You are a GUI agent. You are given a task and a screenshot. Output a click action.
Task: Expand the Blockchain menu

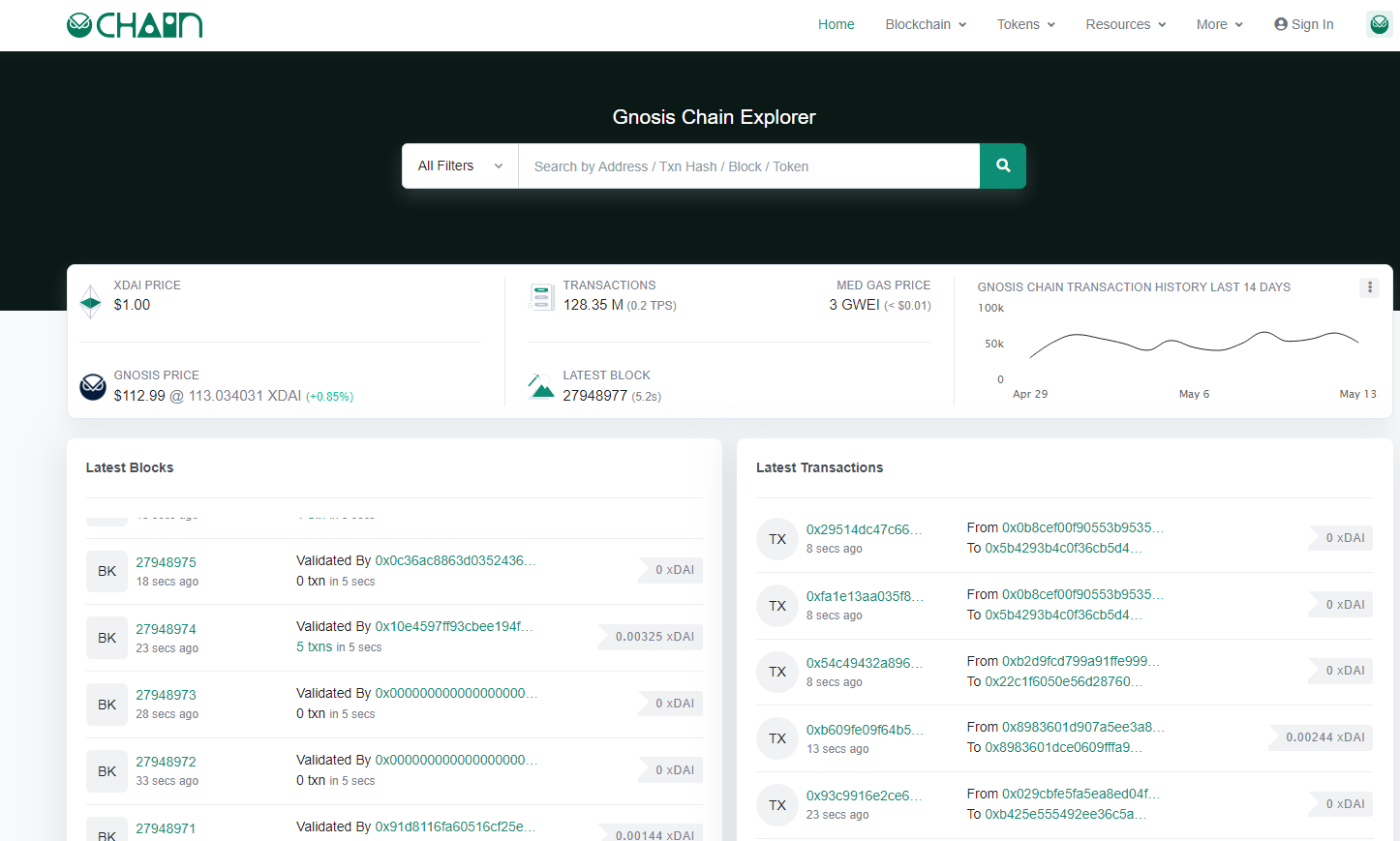[x=926, y=24]
